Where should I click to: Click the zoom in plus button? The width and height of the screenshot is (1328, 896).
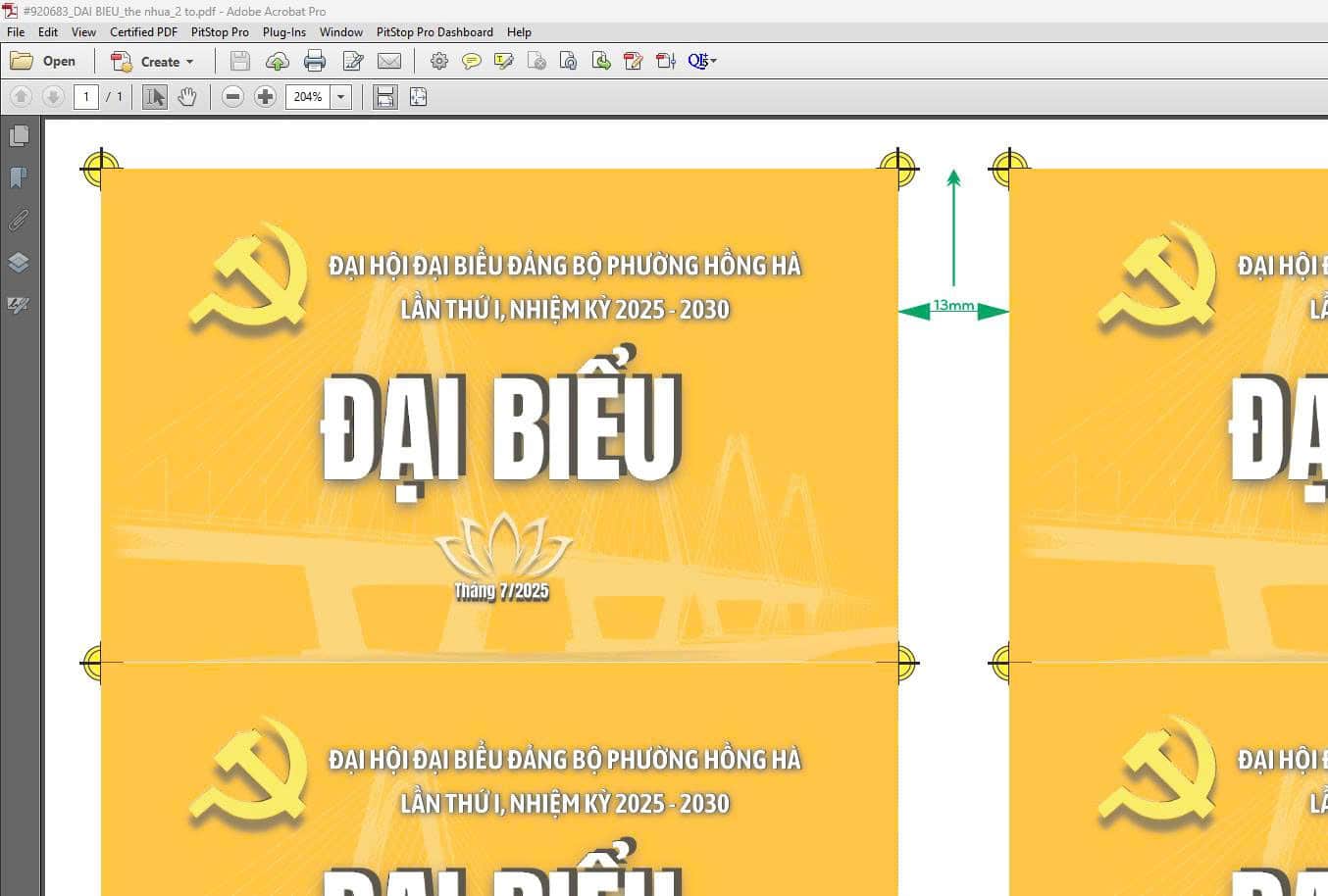click(x=265, y=97)
